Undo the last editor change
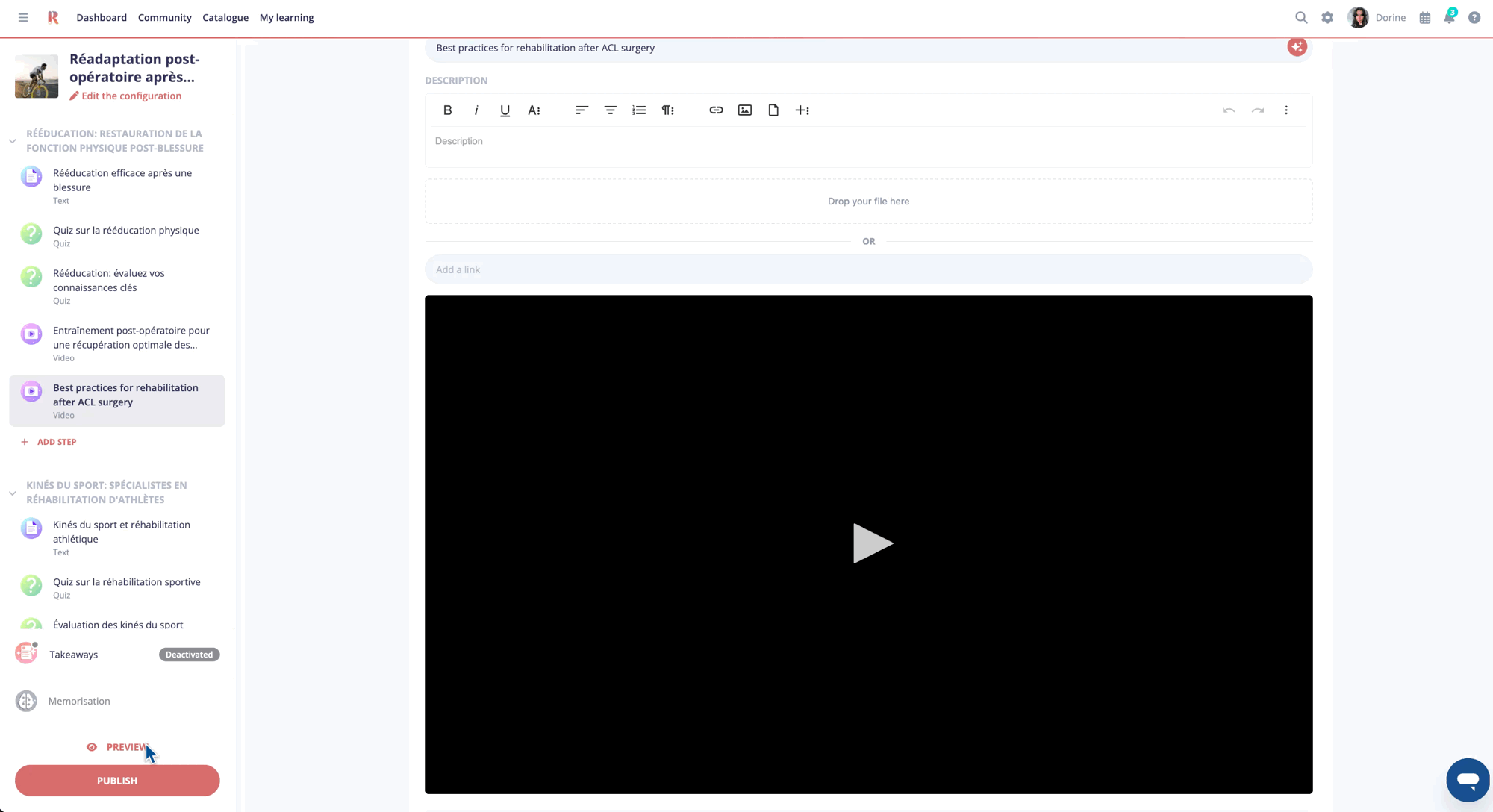1493x812 pixels. [x=1229, y=110]
